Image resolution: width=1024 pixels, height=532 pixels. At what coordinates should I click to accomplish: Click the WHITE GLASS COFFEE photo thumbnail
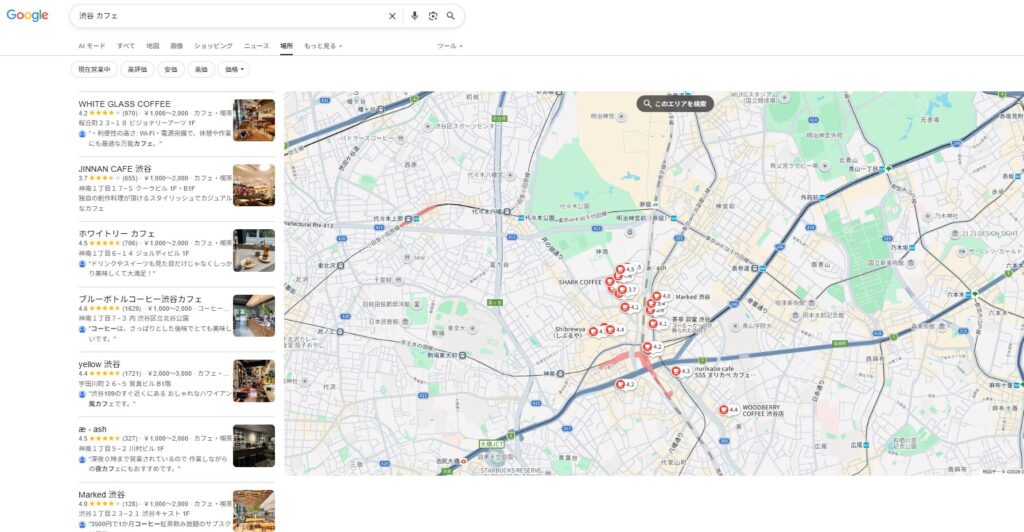[254, 120]
